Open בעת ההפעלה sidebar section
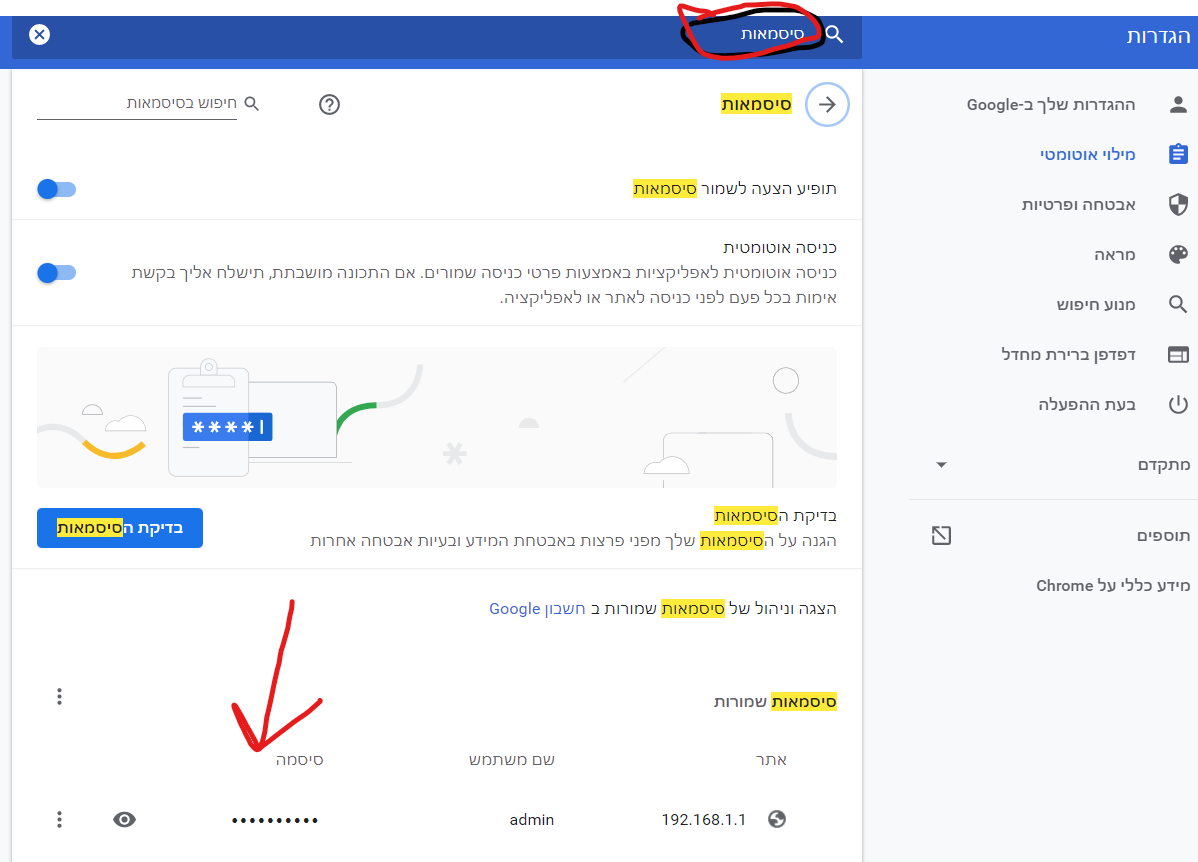The image size is (1198, 862). (1086, 405)
